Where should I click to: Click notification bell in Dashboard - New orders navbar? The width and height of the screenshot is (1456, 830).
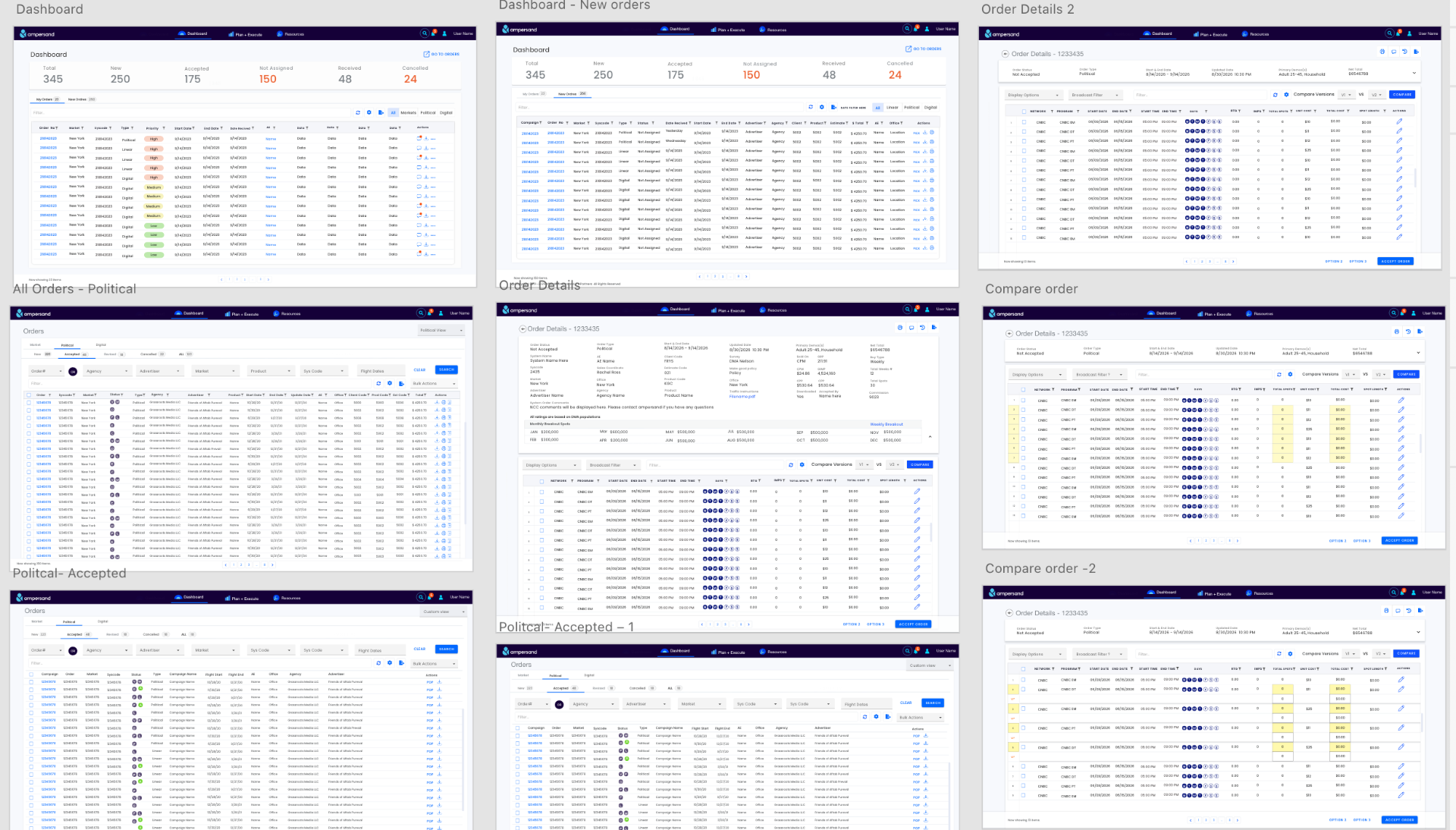[x=917, y=29]
